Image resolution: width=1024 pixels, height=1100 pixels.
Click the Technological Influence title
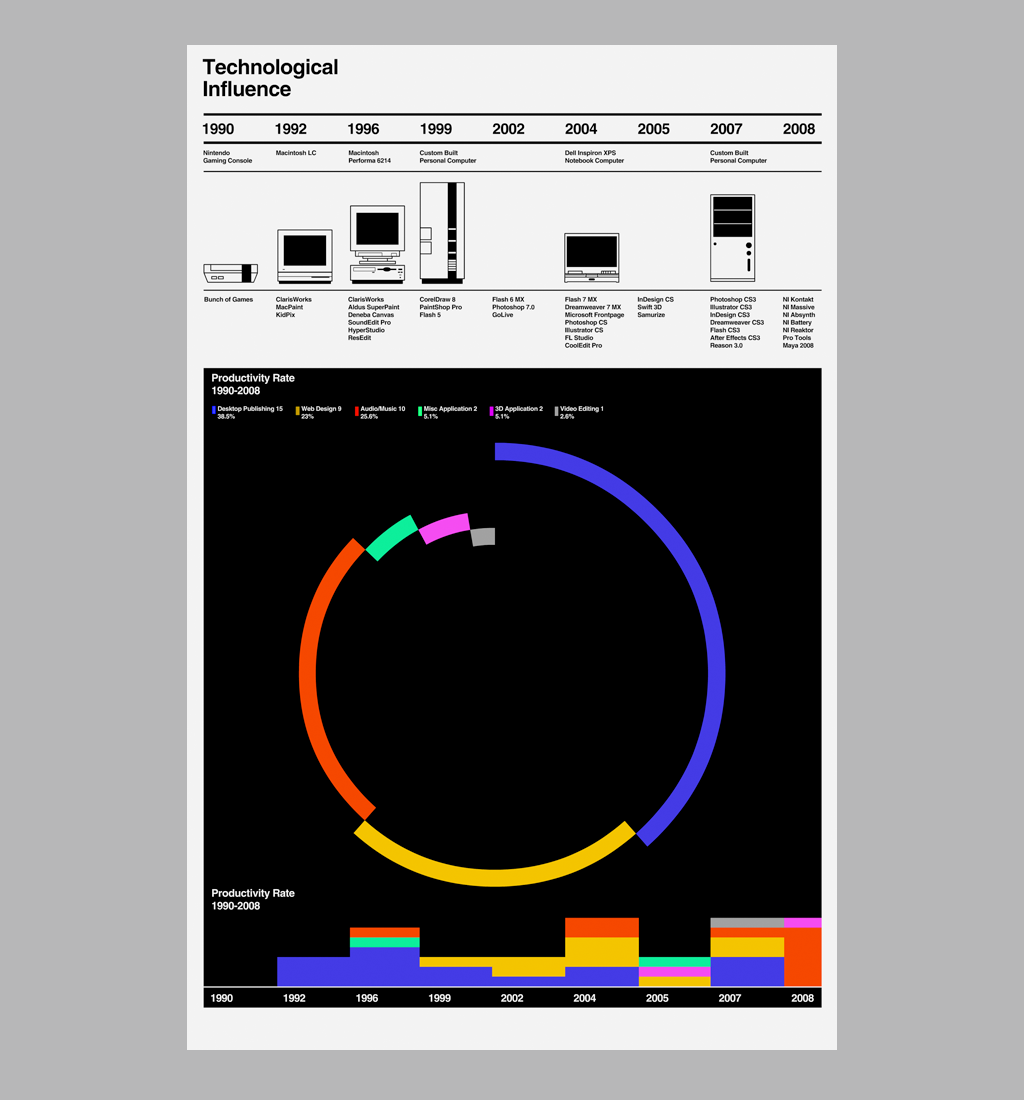tap(270, 78)
